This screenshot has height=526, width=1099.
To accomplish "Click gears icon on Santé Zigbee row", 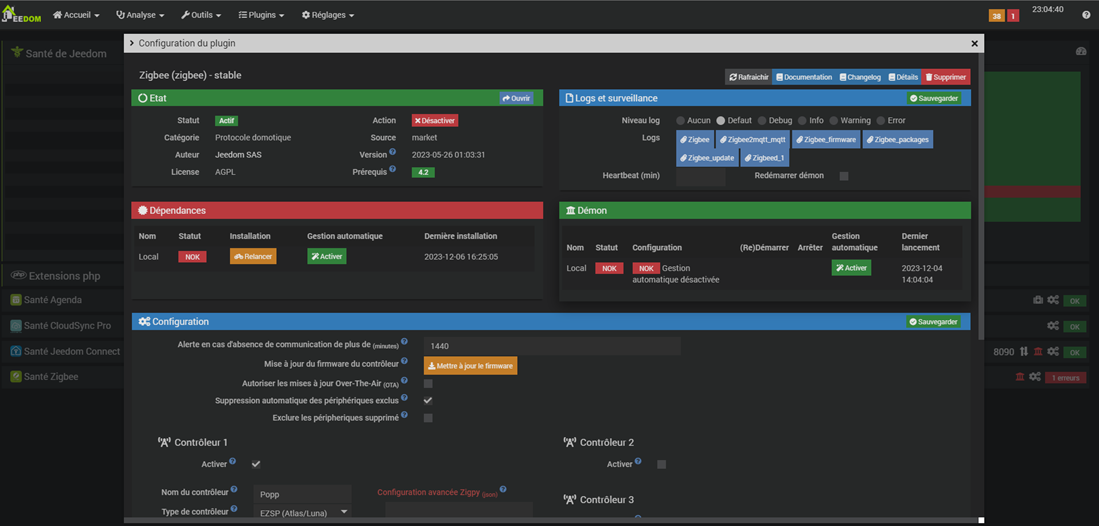I will tap(1035, 377).
